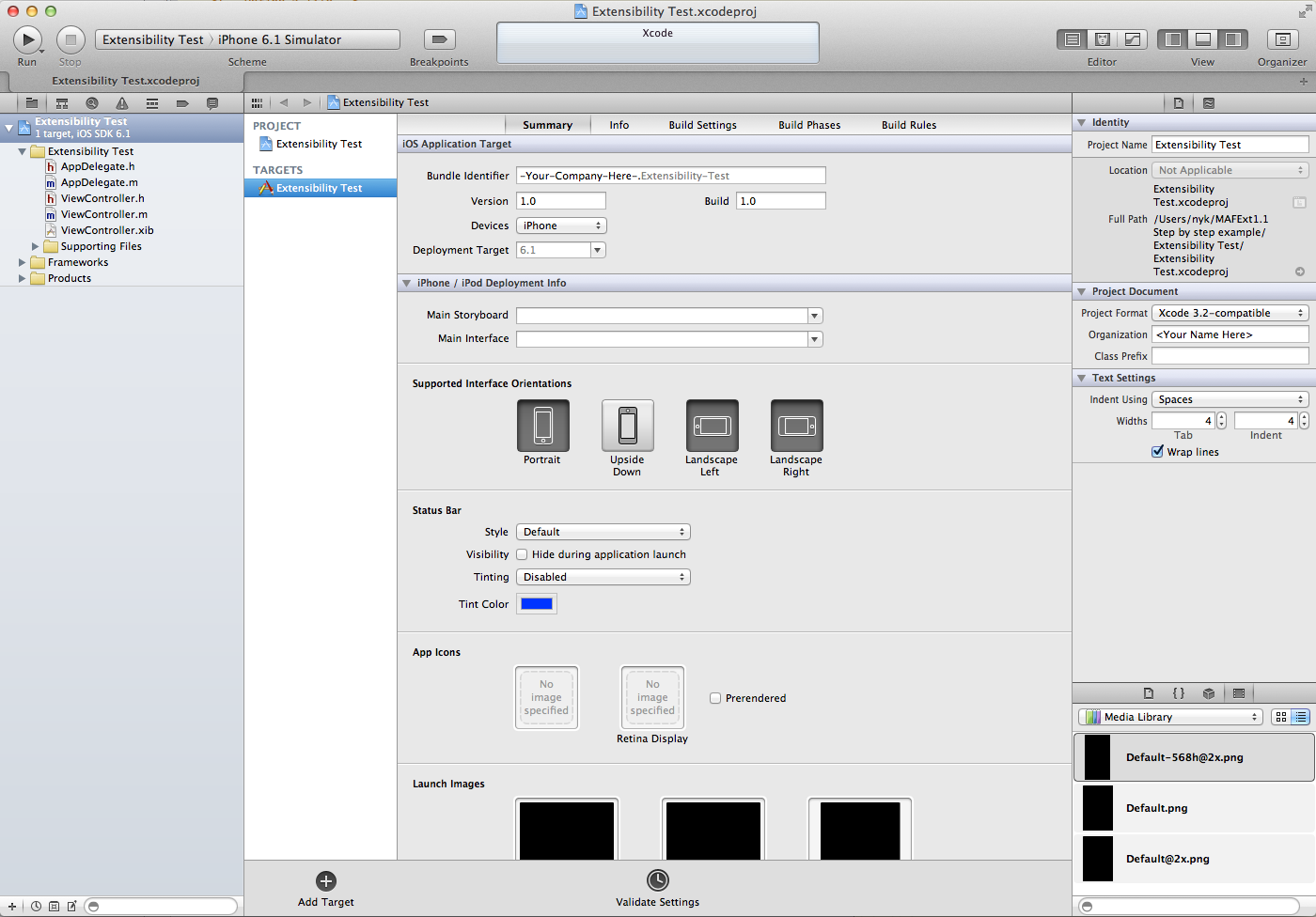Switch to the Build Rules tab
Image resolution: width=1316 pixels, height=917 pixels.
pos(909,125)
